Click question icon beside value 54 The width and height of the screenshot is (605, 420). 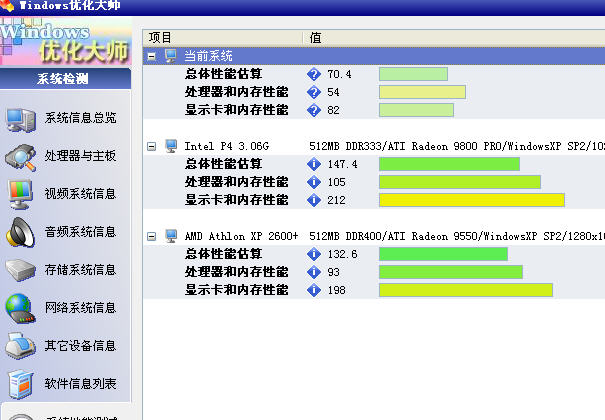314,92
